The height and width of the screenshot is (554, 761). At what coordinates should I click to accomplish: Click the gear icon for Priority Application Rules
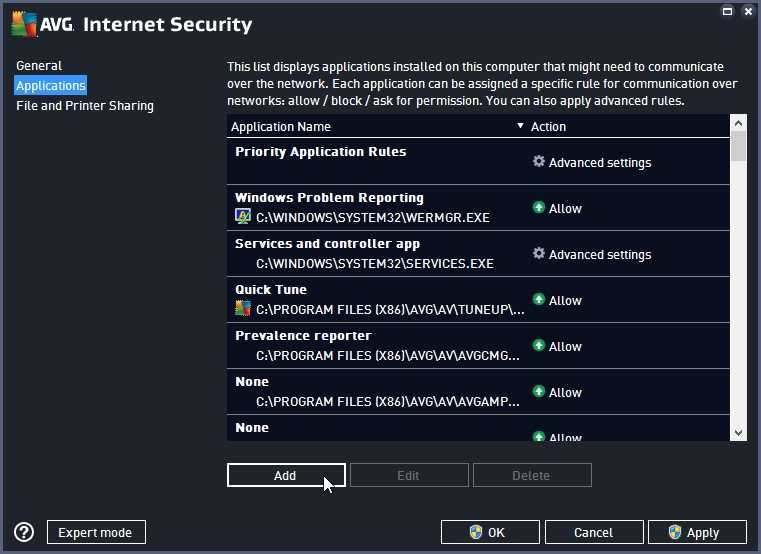click(539, 162)
